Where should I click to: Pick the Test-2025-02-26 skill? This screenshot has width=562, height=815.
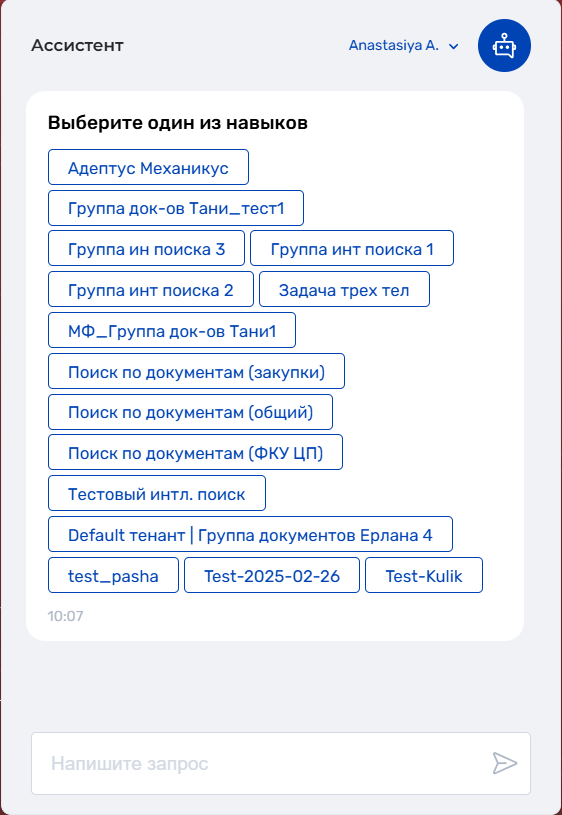(x=272, y=575)
